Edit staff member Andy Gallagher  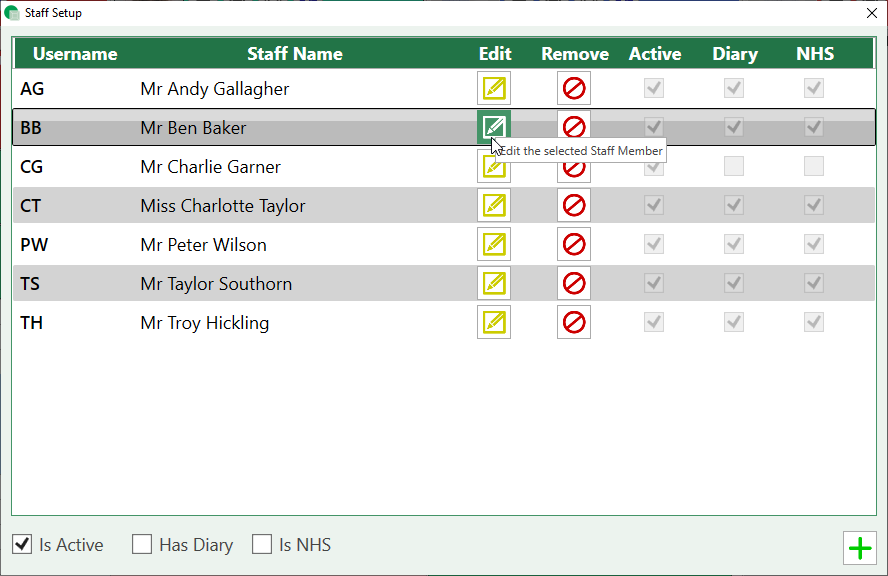click(494, 89)
